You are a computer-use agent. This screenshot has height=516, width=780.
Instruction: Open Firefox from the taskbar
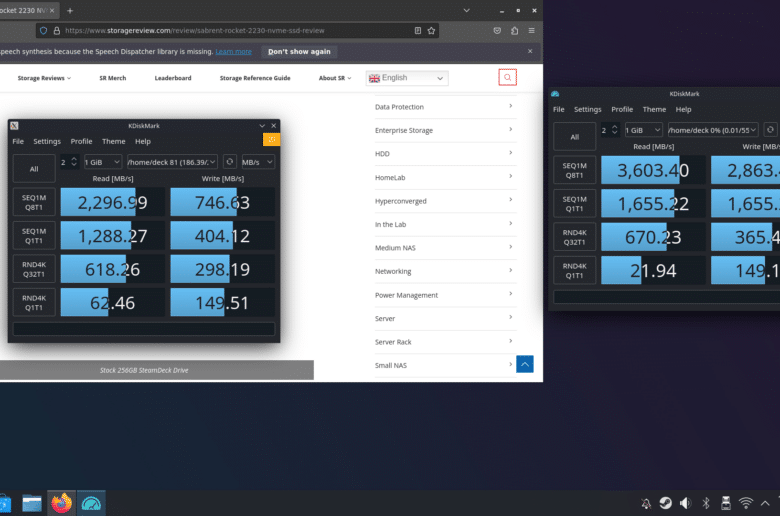tap(61, 503)
